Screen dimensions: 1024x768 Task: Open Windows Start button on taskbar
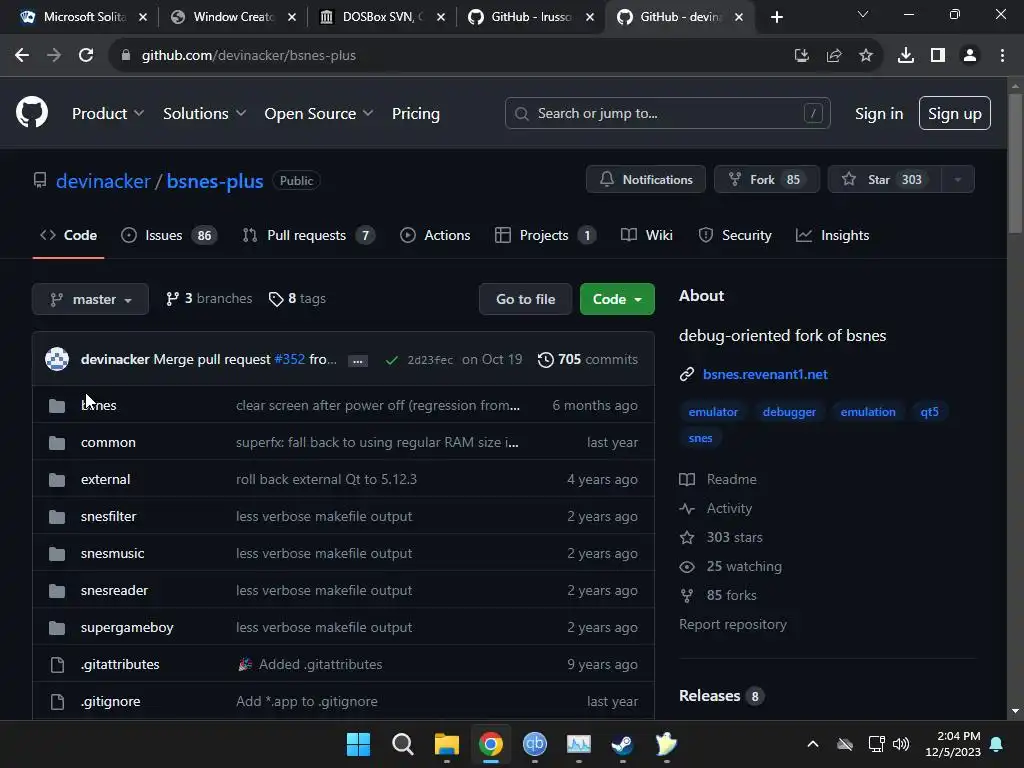pos(358,744)
